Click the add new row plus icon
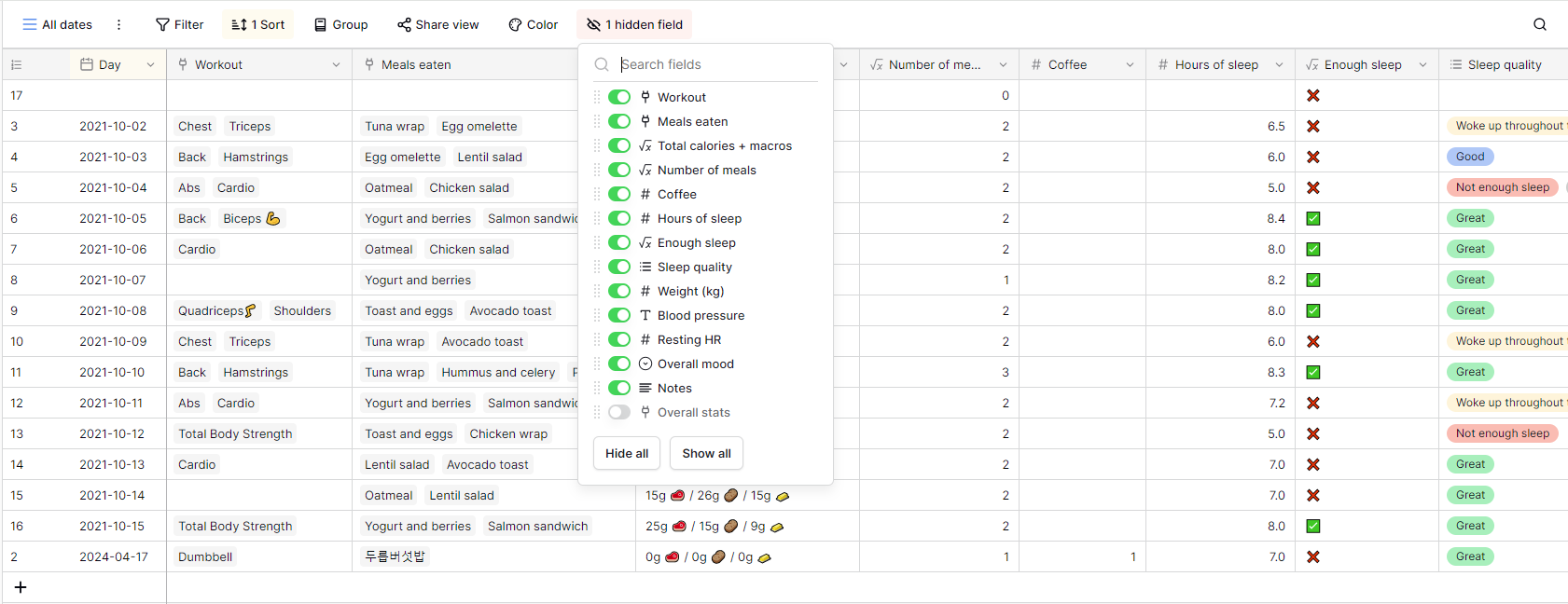This screenshot has height=604, width=1568. coord(21,587)
